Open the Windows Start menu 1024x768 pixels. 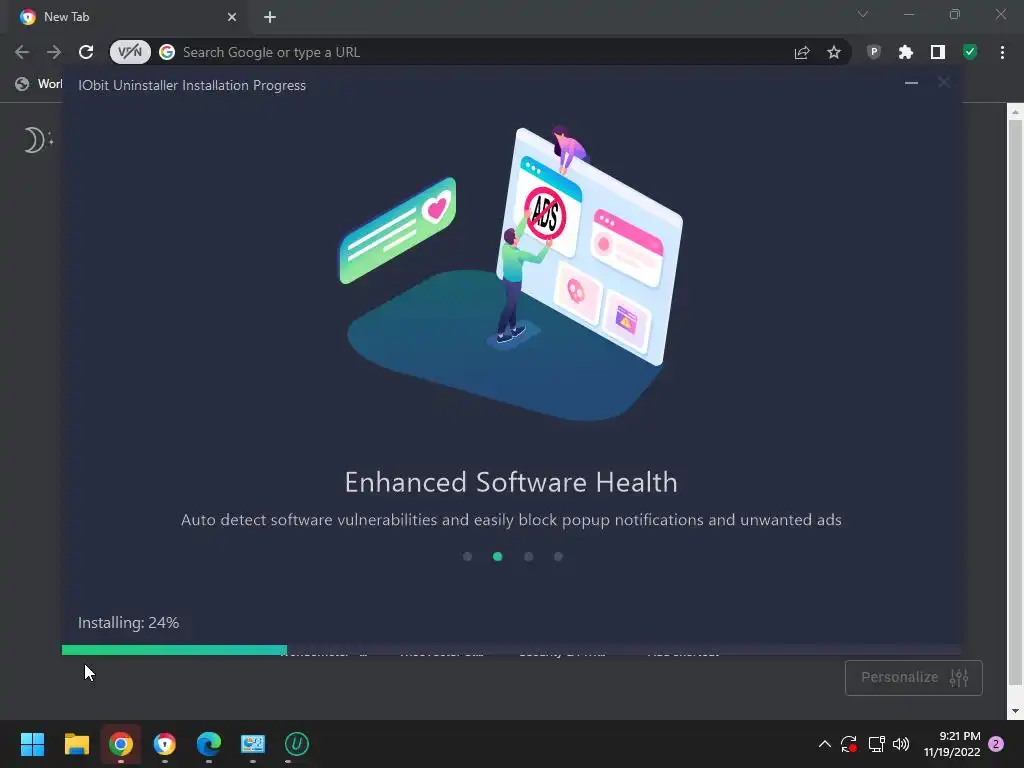pyautogui.click(x=32, y=744)
